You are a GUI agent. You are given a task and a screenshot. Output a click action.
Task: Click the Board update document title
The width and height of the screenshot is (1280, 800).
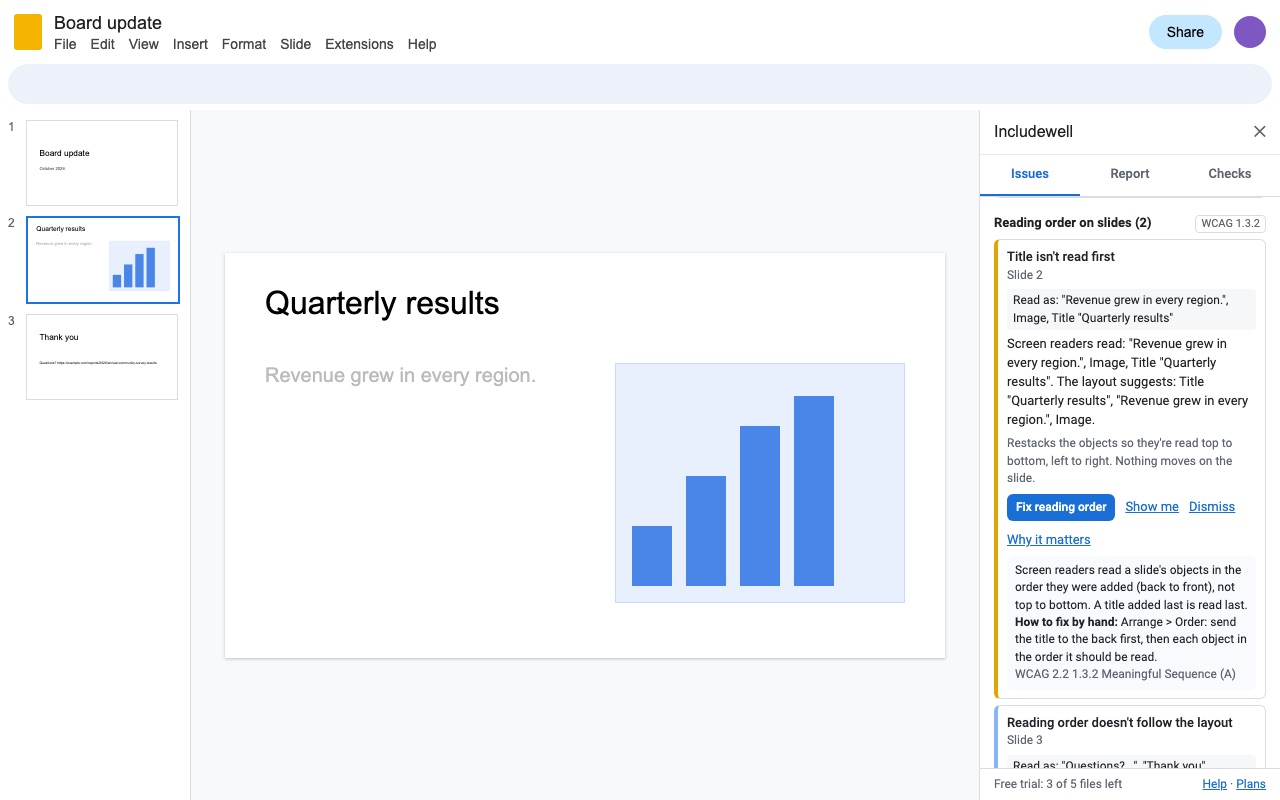(108, 22)
